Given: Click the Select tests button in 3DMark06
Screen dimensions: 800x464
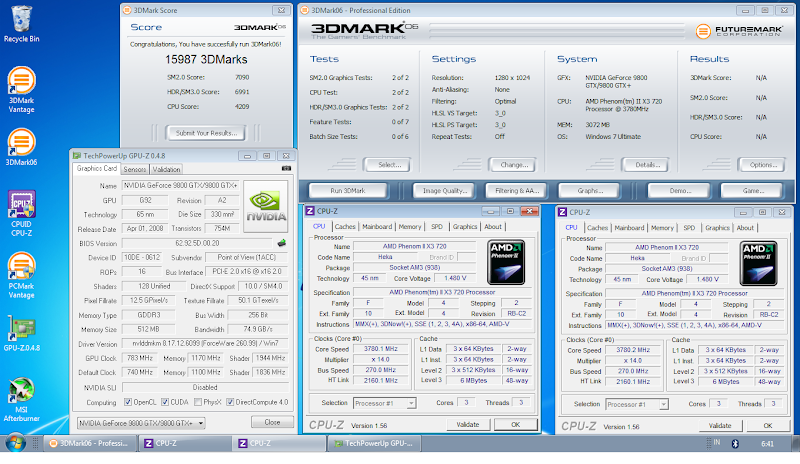Looking at the screenshot, I should [389, 165].
